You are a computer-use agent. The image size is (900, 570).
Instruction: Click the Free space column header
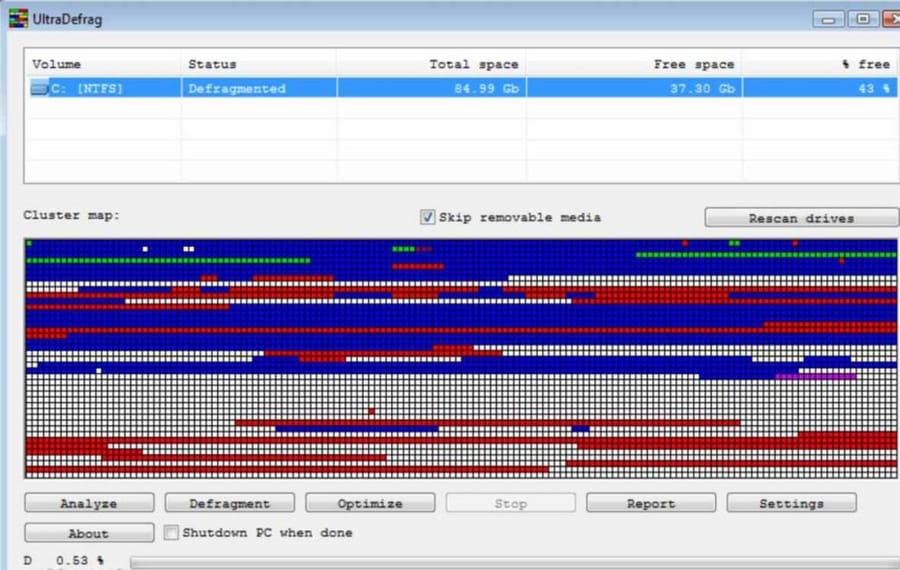634,64
